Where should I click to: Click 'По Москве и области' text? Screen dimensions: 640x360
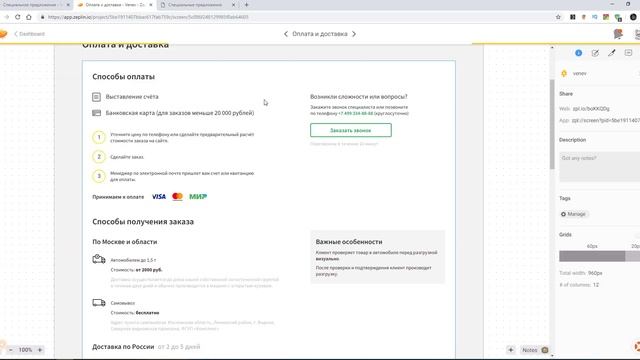tap(124, 242)
